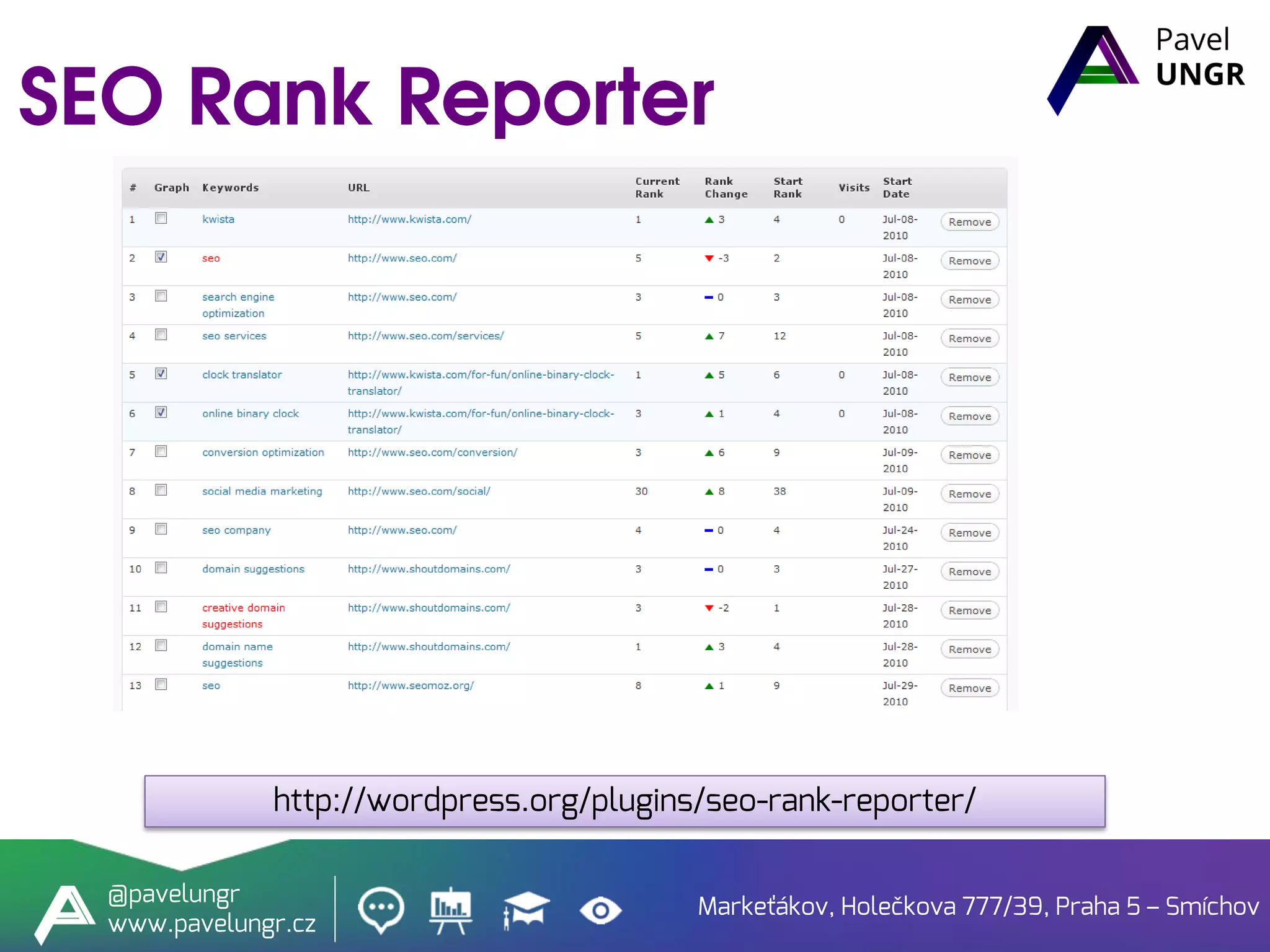Check the graph checkbox for kwista
Image resolution: width=1270 pixels, height=952 pixels.
pyautogui.click(x=161, y=218)
